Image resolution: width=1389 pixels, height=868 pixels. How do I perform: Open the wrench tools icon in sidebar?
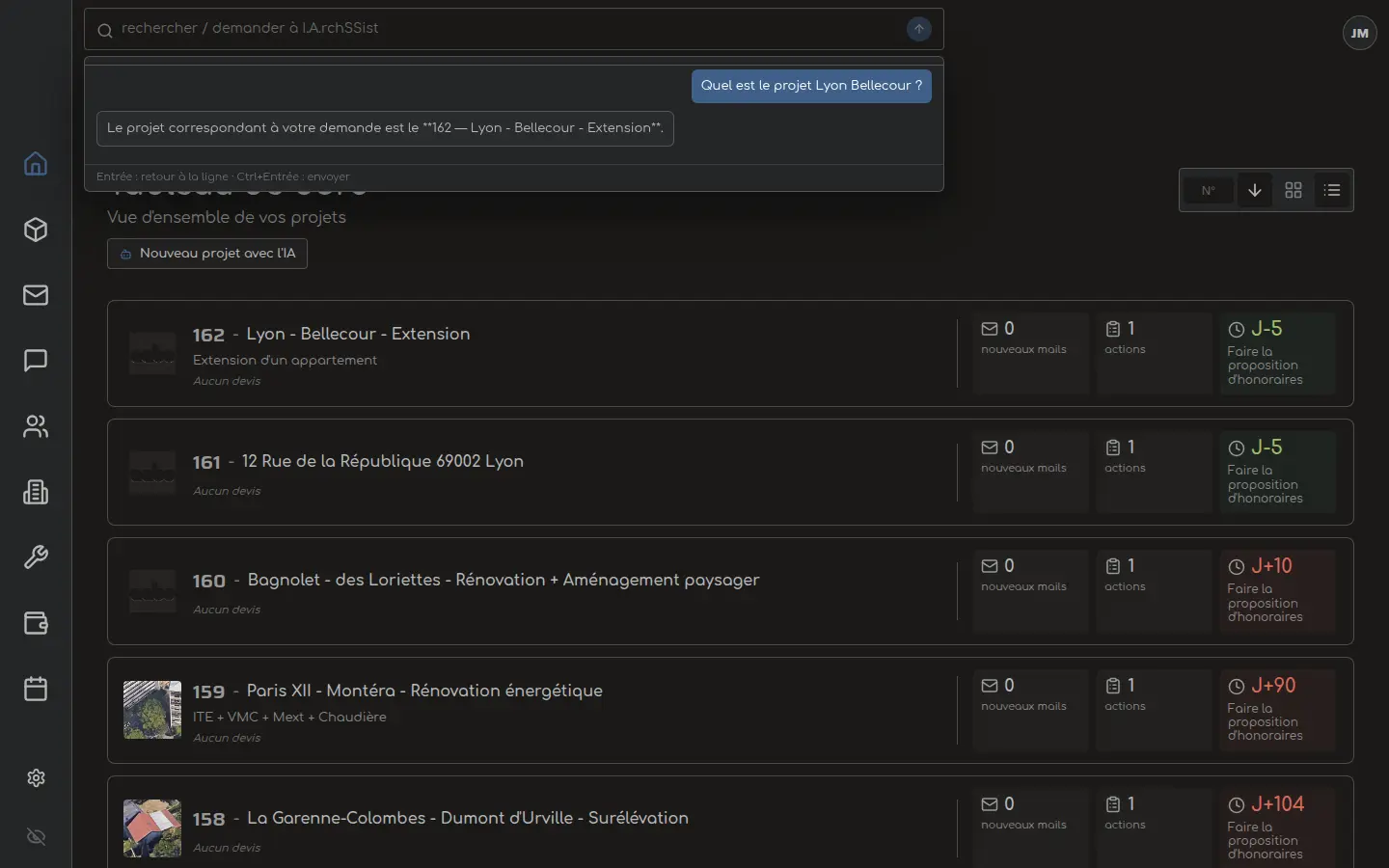pyautogui.click(x=36, y=557)
